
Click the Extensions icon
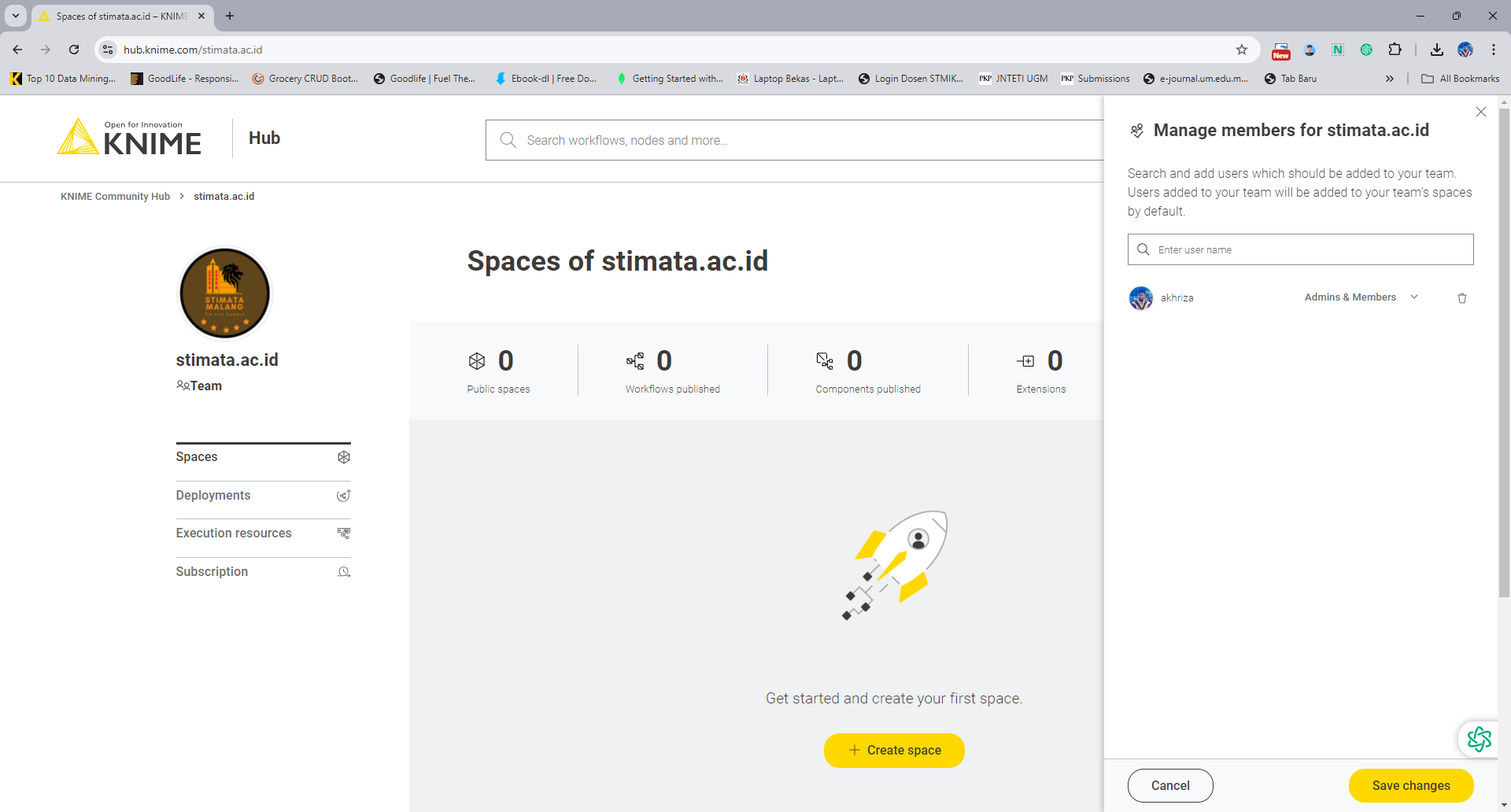point(1025,361)
